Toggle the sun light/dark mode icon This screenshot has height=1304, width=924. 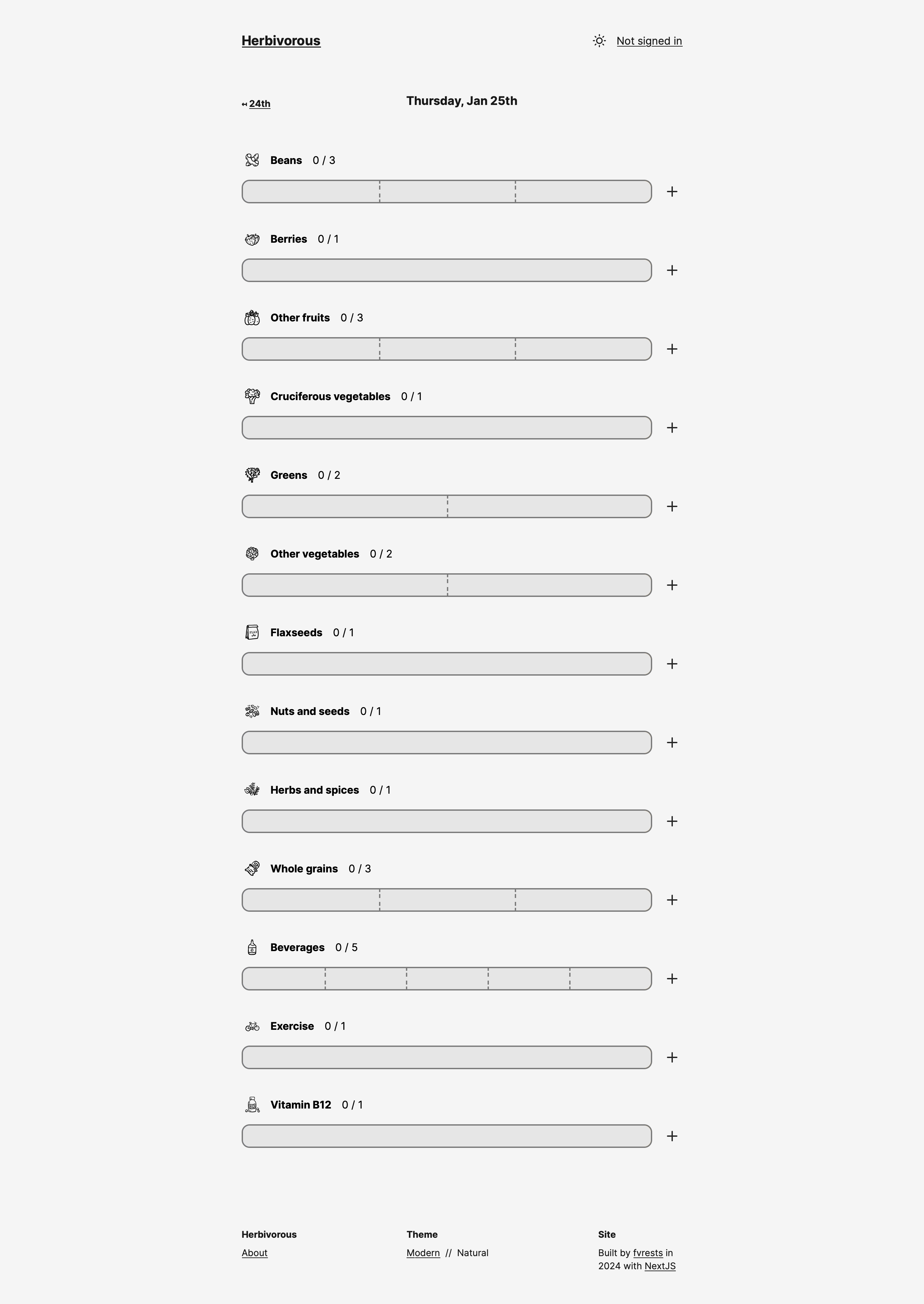(598, 41)
